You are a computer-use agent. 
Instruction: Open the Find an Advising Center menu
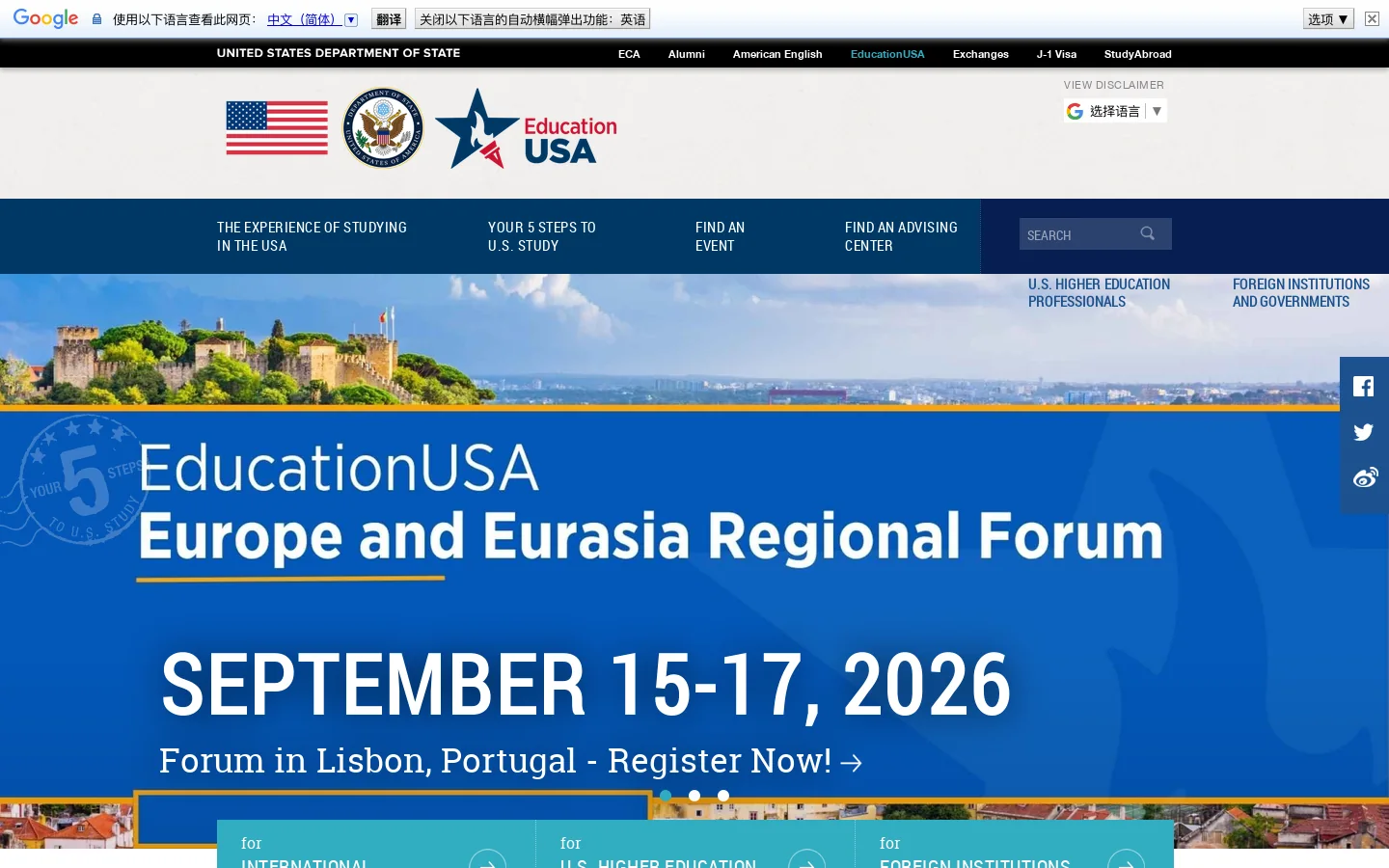[x=901, y=236]
